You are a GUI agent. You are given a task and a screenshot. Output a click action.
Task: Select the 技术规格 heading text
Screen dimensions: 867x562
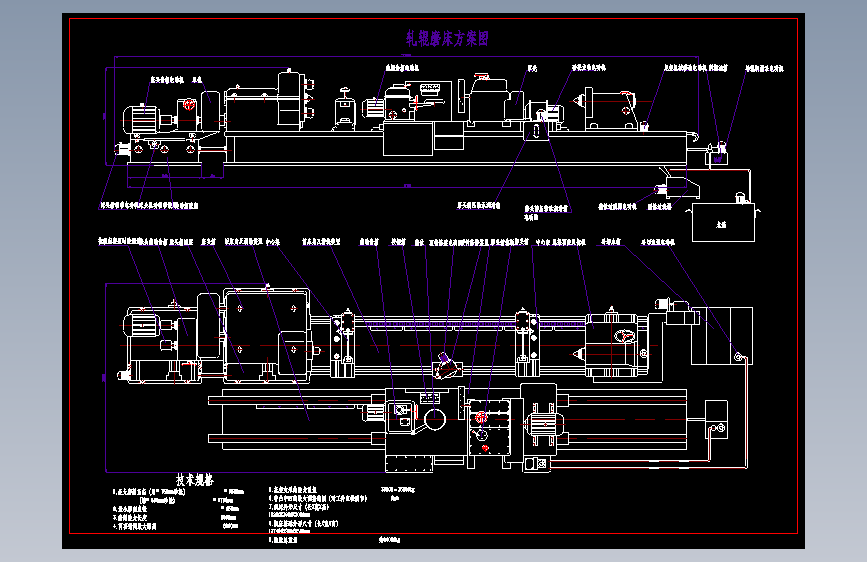tap(195, 480)
